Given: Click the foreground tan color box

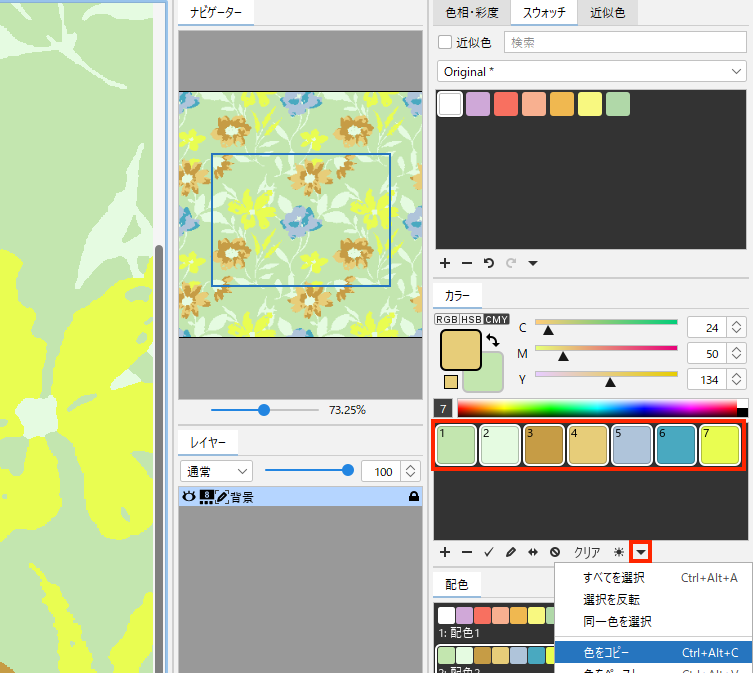Looking at the screenshot, I should point(461,350).
